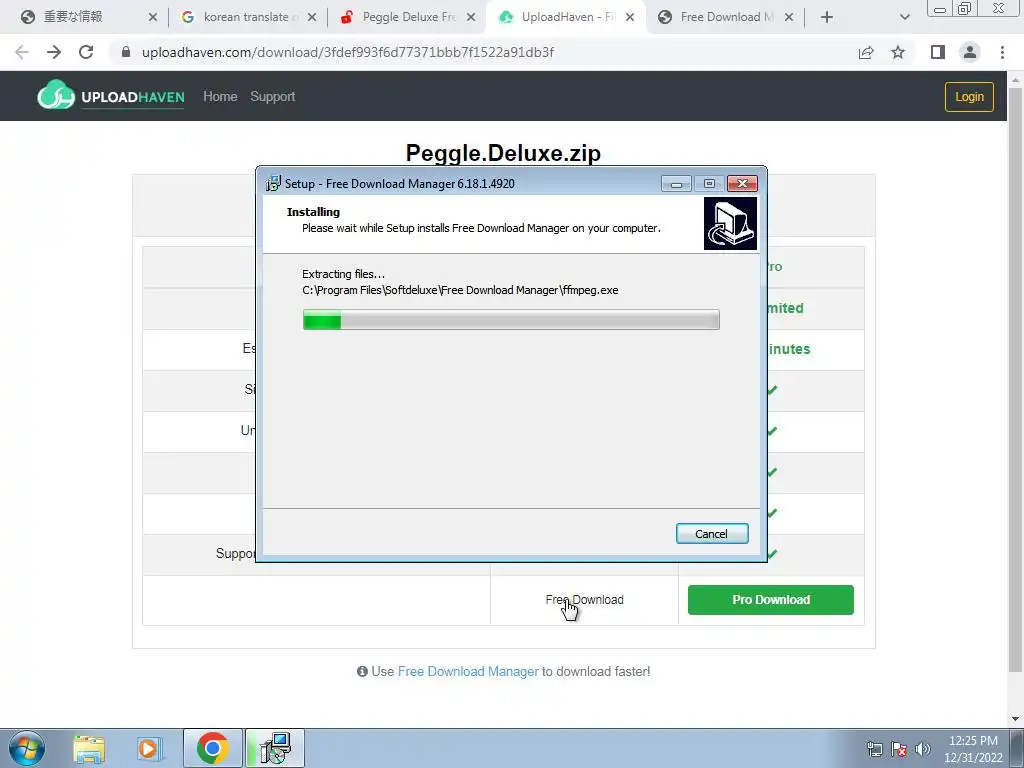
Task: Open the Home navigation link
Action: point(220,97)
